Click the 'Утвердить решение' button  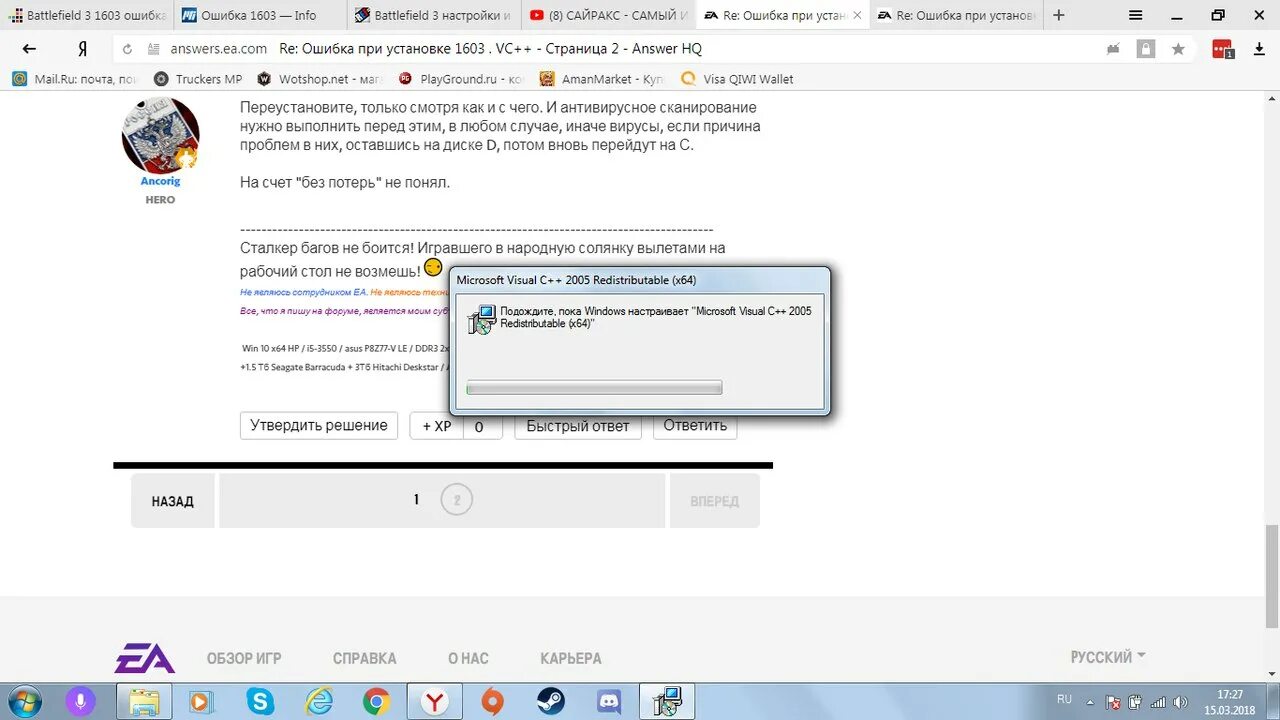pos(319,425)
